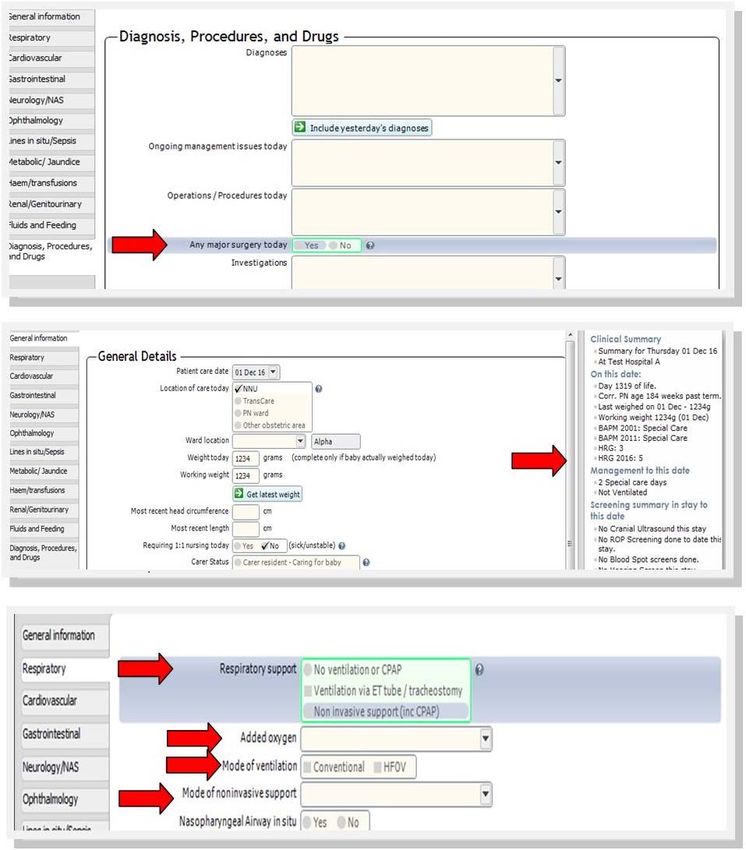Click Most recent head circumference field
The image size is (746, 850).
point(246,512)
